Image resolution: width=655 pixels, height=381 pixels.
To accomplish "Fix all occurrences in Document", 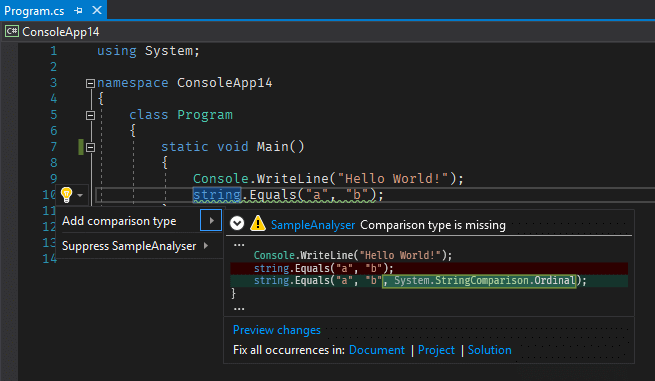I will tap(376, 350).
